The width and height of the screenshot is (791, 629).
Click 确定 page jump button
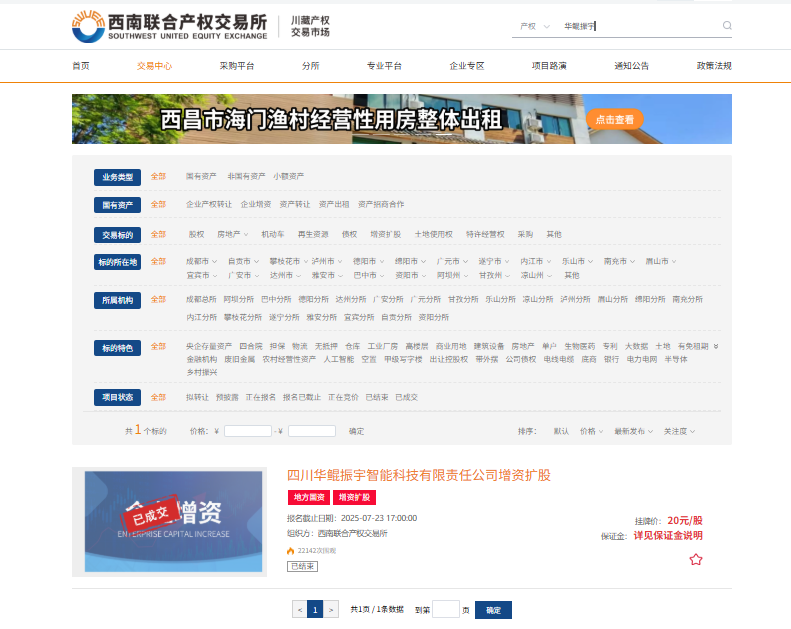[493, 610]
